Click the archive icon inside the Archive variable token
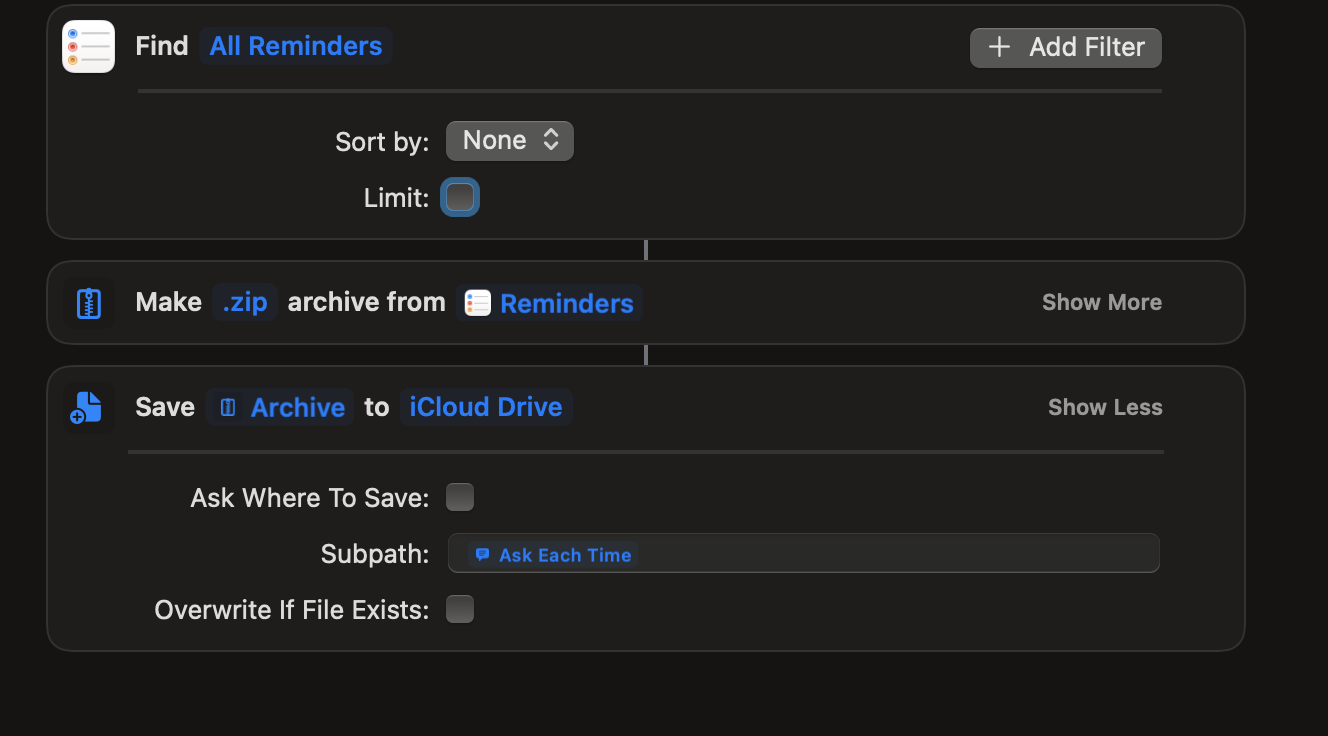The height and width of the screenshot is (736, 1328). point(226,407)
